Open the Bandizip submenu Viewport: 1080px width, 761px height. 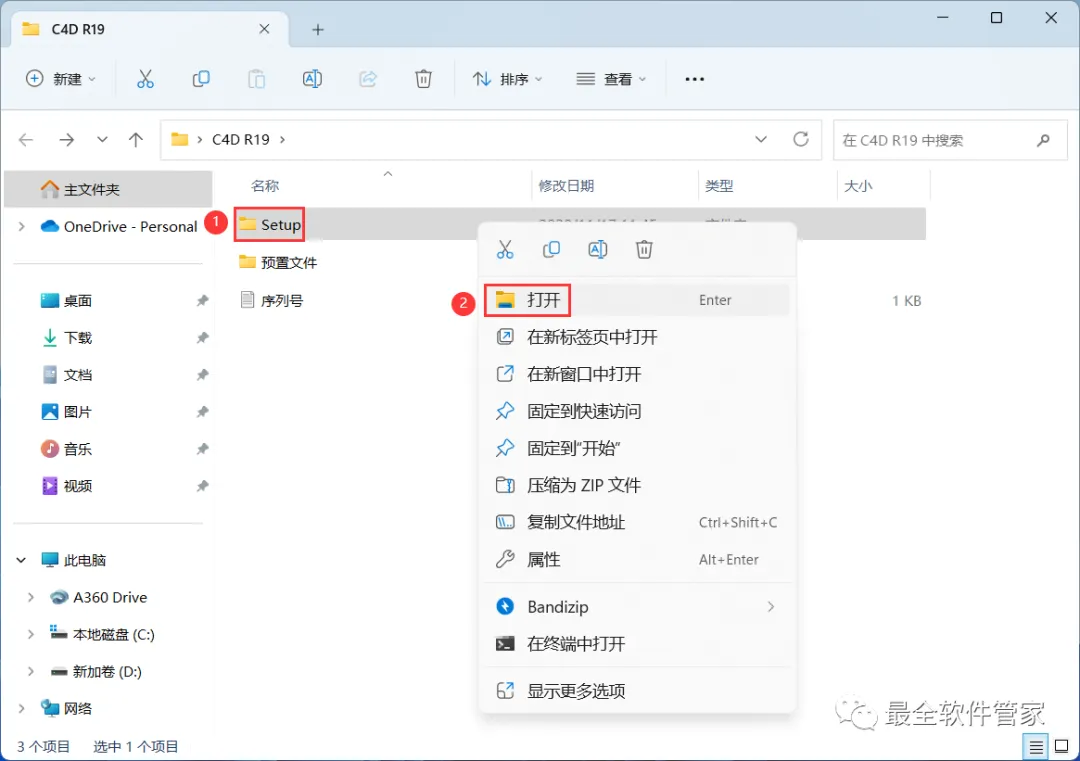[637, 607]
